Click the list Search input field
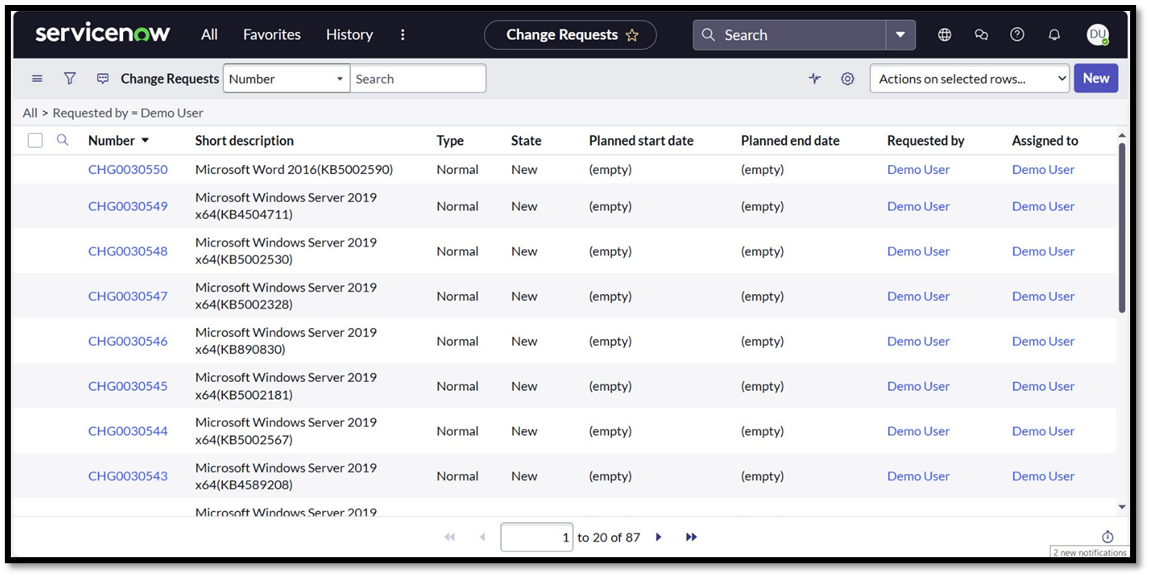1149x576 pixels. (418, 78)
